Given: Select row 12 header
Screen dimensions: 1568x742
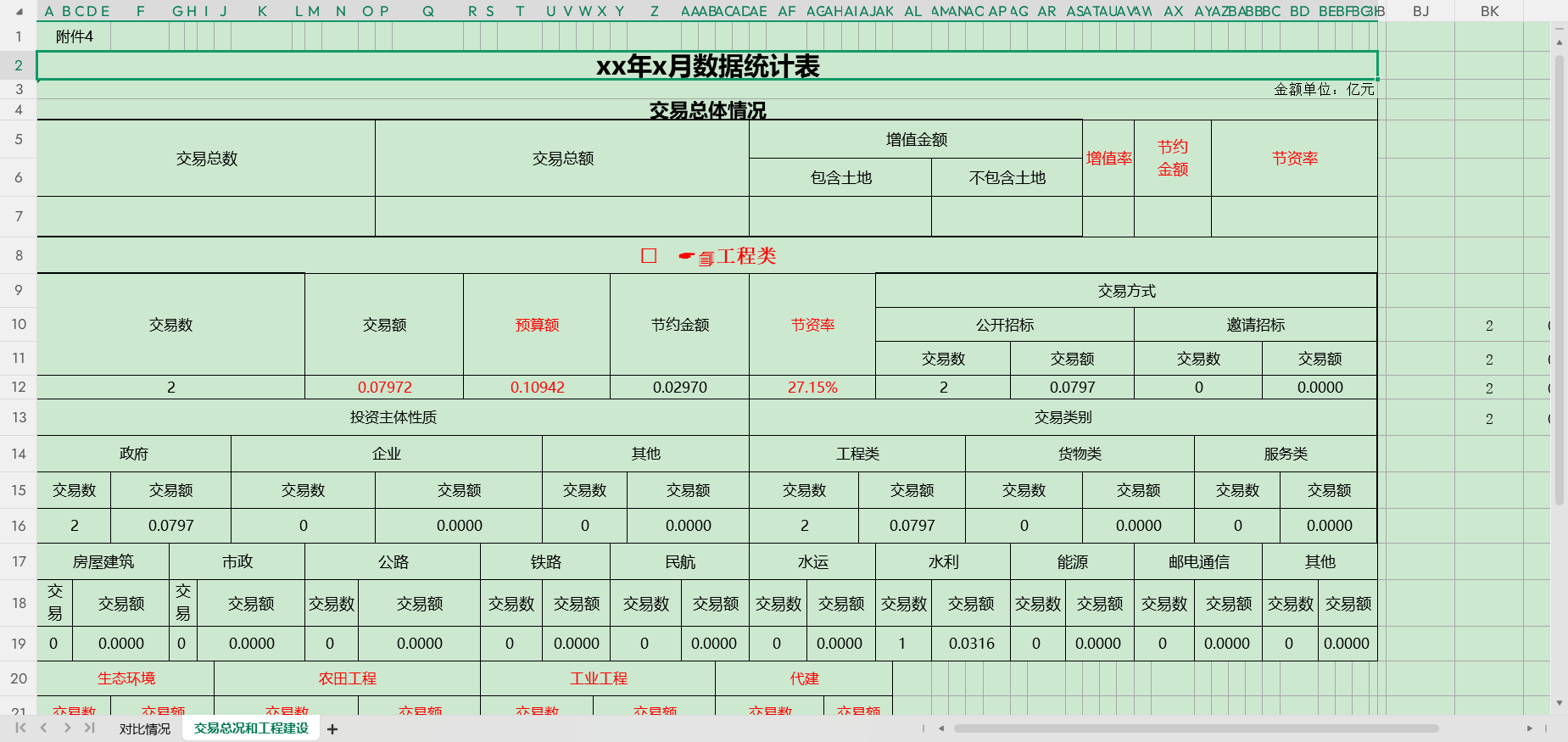Looking at the screenshot, I should click(19, 387).
